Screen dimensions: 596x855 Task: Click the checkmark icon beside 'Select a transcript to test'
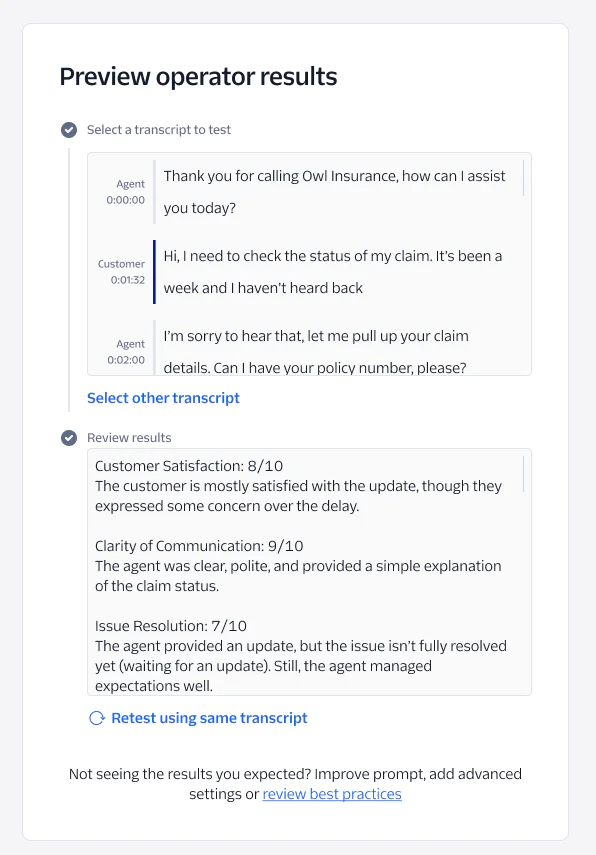click(x=69, y=129)
